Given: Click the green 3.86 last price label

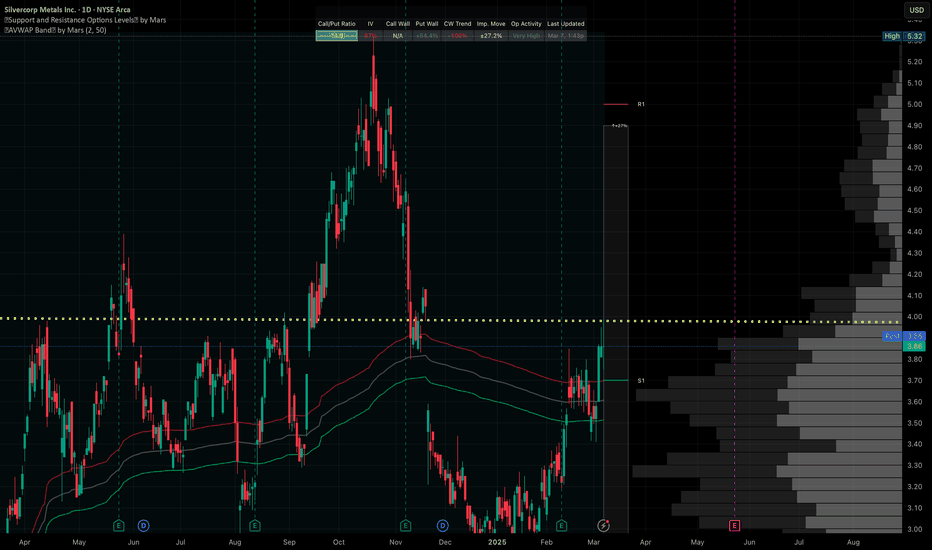Looking at the screenshot, I should coord(914,346).
